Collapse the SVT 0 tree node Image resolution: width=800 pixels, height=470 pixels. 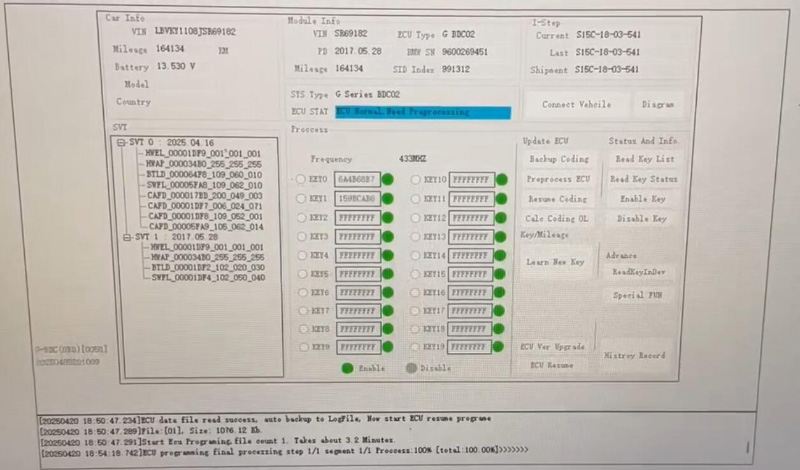point(122,143)
